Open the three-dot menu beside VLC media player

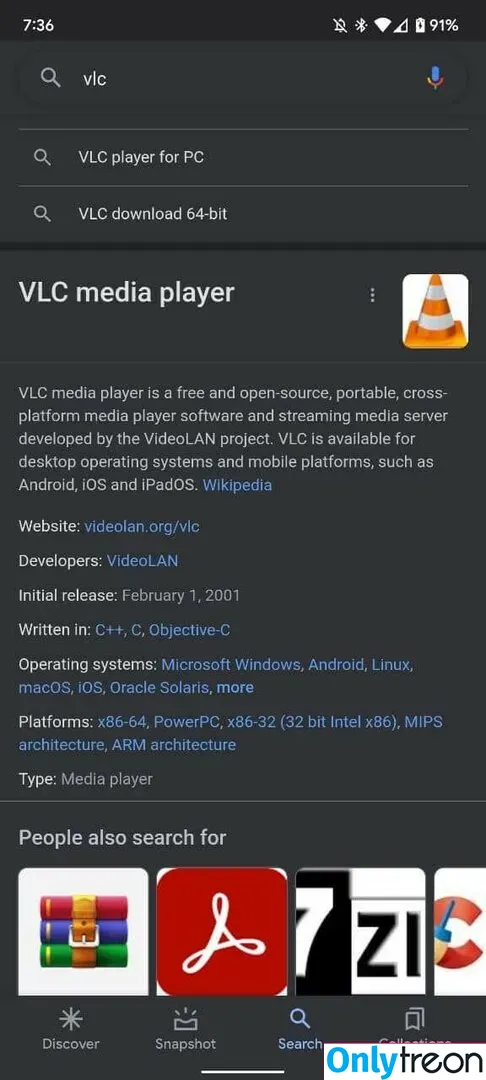coord(372,295)
